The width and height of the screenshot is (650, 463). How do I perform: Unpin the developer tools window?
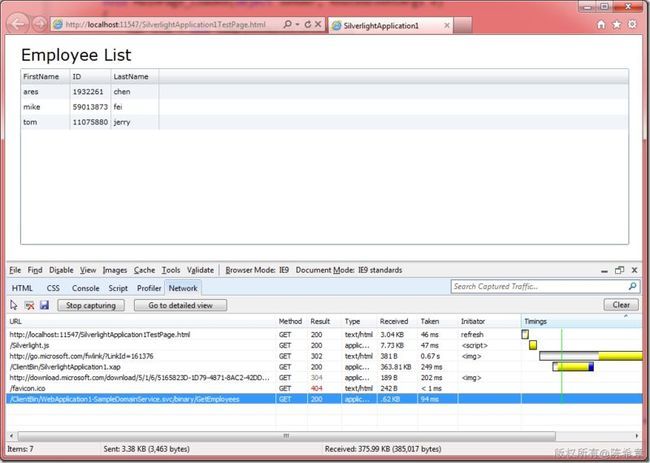(619, 270)
